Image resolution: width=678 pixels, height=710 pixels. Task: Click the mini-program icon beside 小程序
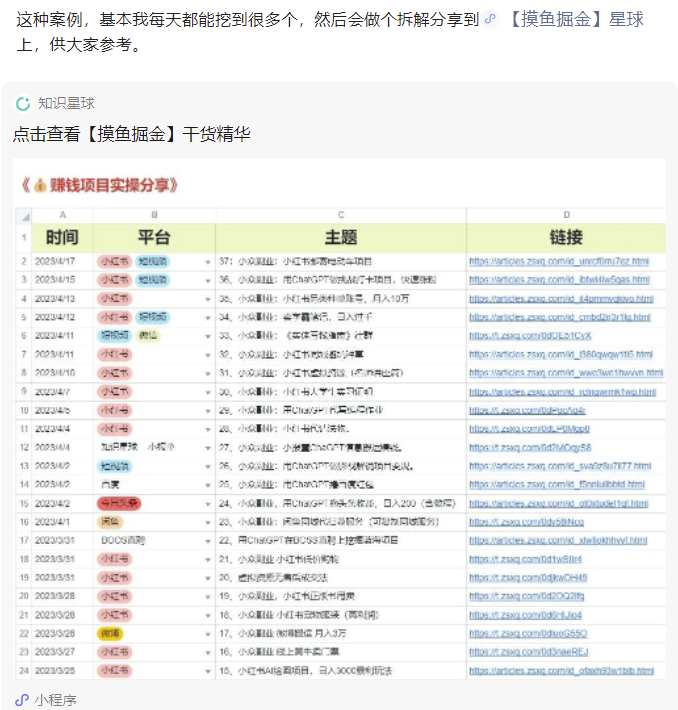(22, 700)
